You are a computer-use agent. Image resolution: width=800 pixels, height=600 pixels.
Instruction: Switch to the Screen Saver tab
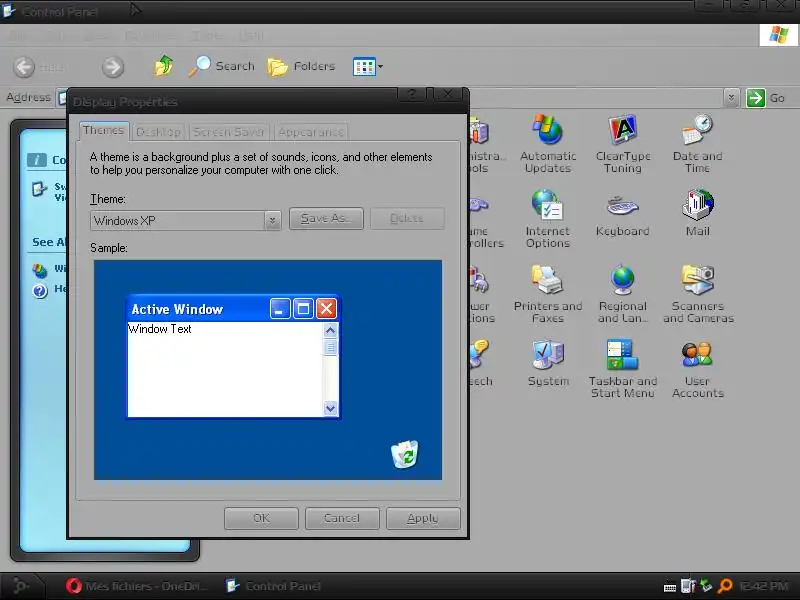(229, 132)
